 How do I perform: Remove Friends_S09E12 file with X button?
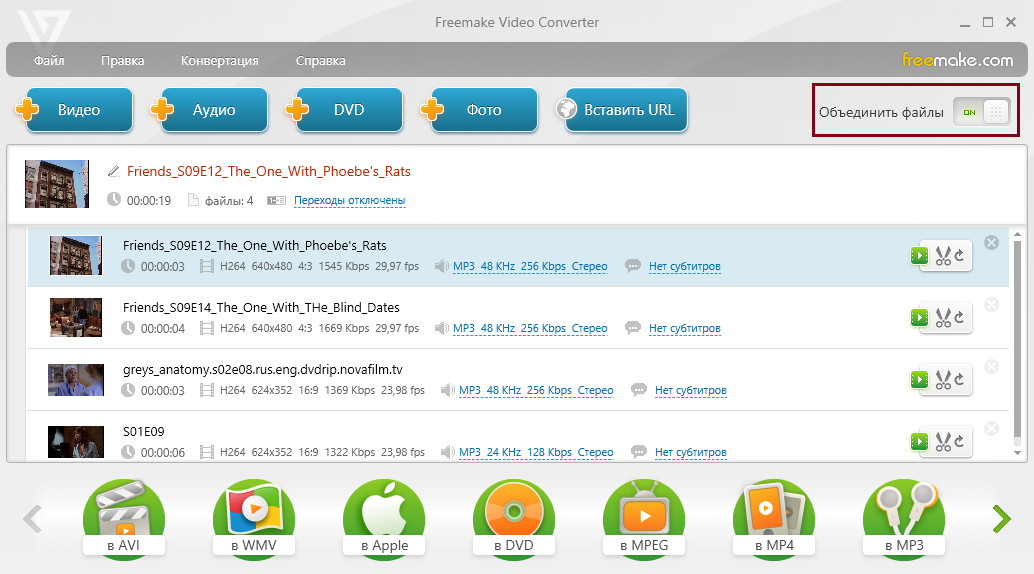[x=991, y=242]
